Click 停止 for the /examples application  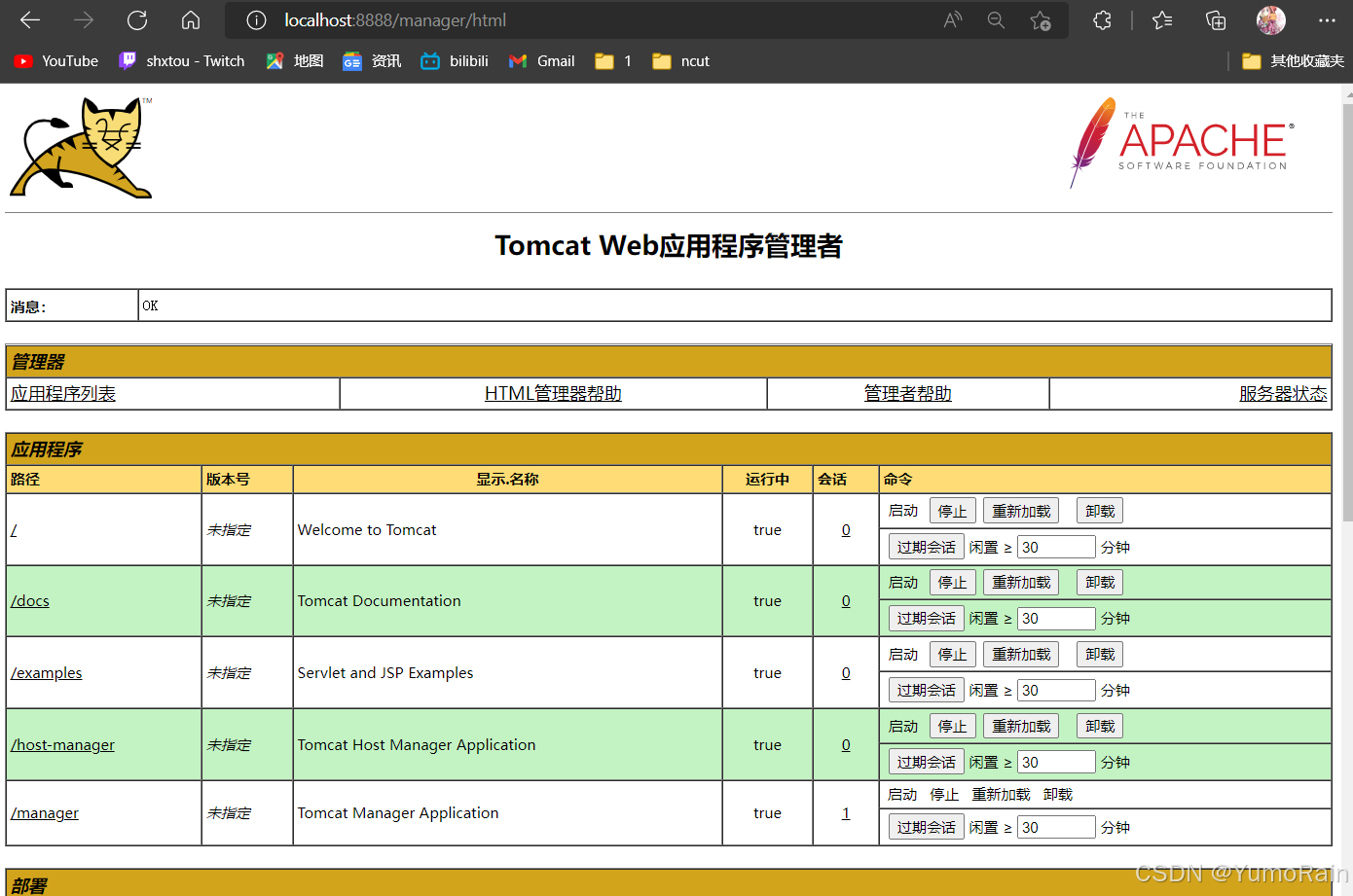tap(953, 655)
